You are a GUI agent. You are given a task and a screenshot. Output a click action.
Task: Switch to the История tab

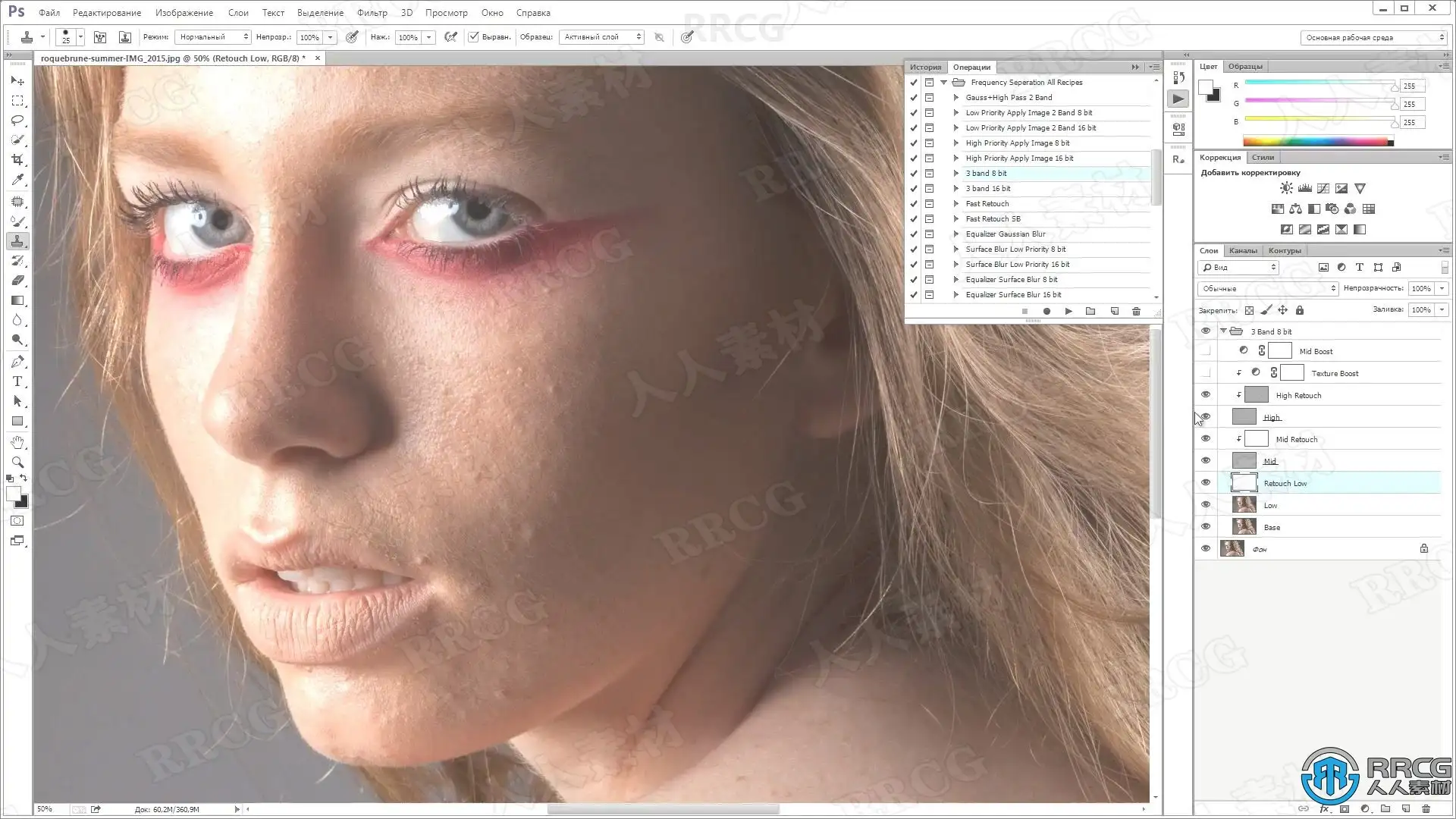(x=925, y=67)
